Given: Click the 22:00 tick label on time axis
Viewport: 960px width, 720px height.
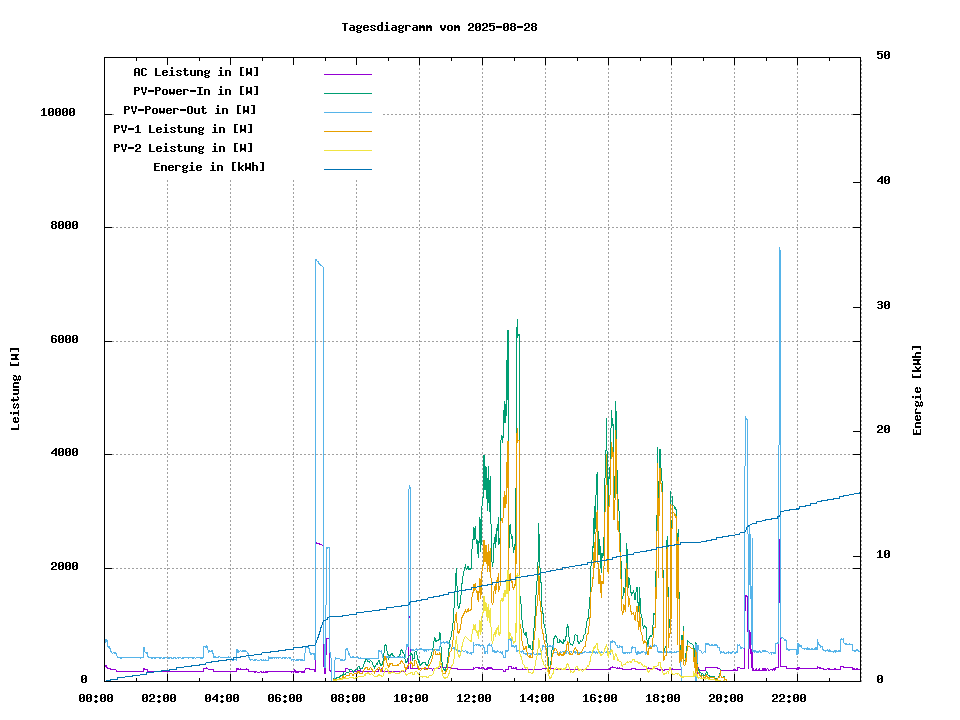Looking at the screenshot, I should pos(789,698).
